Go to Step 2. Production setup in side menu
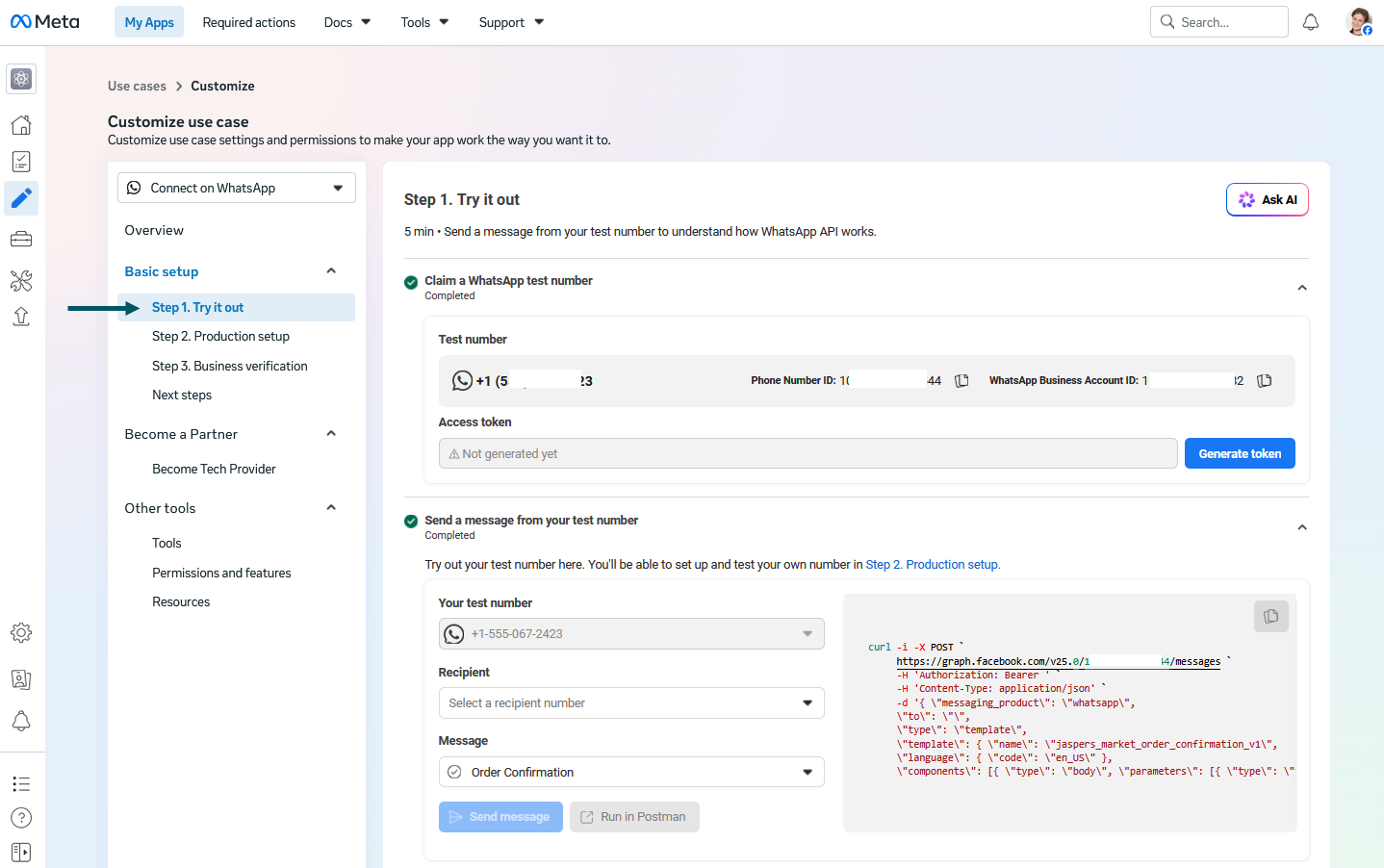 coord(220,336)
